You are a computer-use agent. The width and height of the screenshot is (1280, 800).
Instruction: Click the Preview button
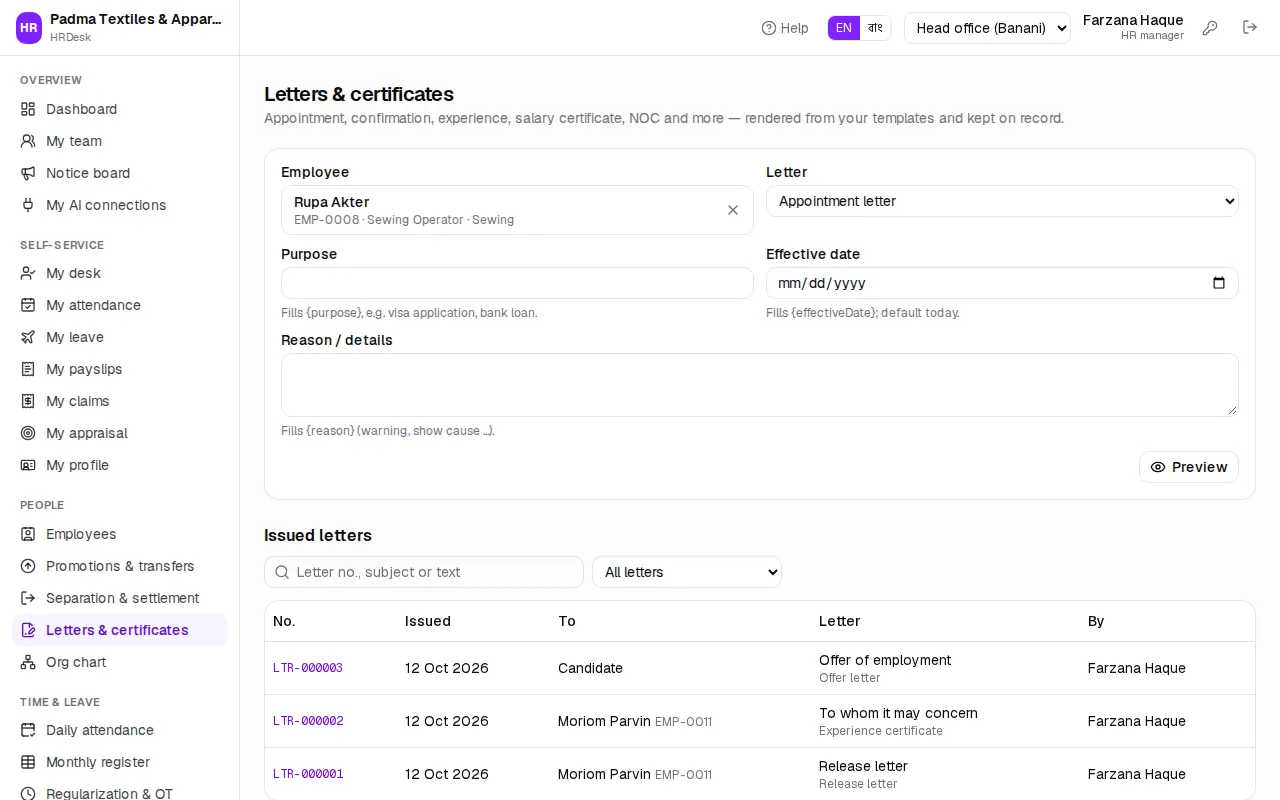1189,467
